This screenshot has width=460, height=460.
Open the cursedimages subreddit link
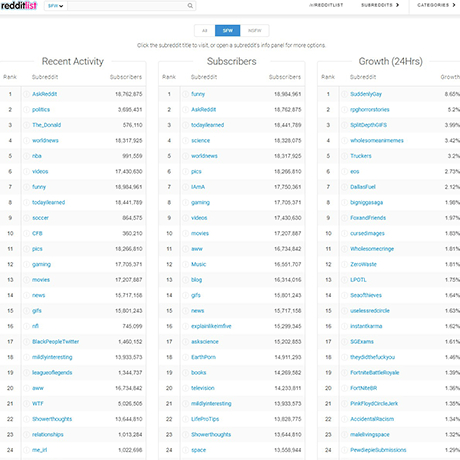point(367,234)
